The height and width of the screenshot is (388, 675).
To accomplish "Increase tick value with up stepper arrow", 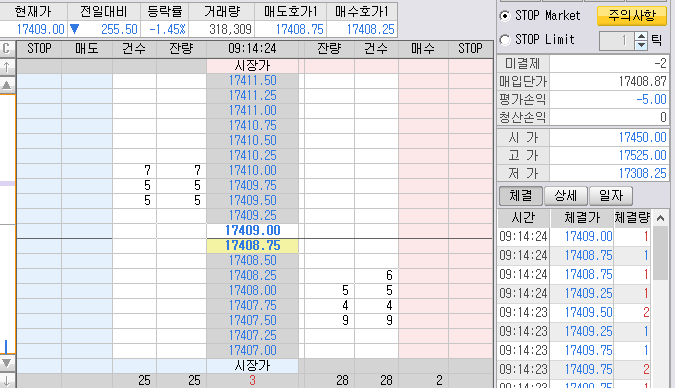I will coord(641,37).
